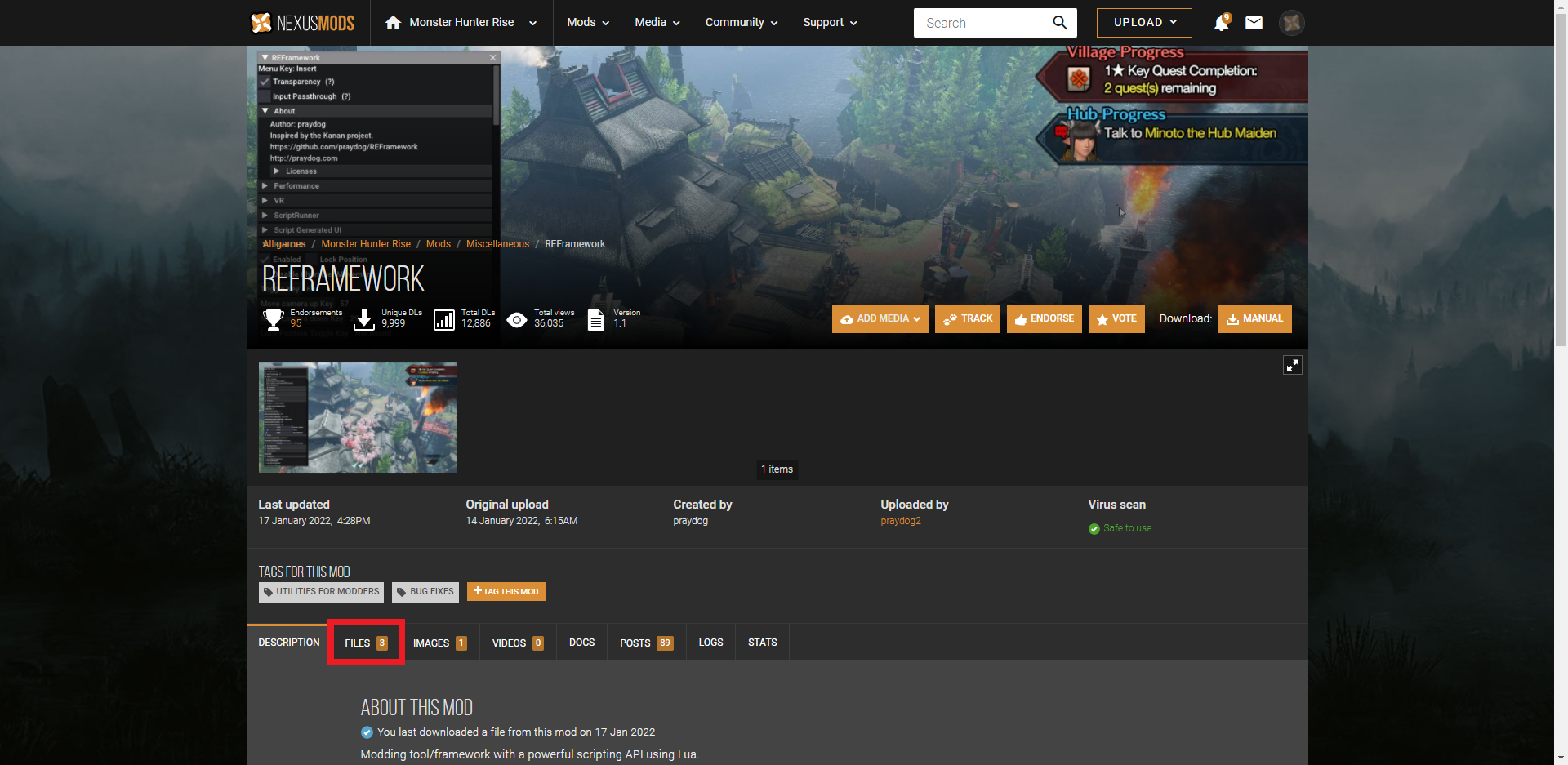Switch to the Images tab
This screenshot has width=1568, height=765.
tap(439, 643)
